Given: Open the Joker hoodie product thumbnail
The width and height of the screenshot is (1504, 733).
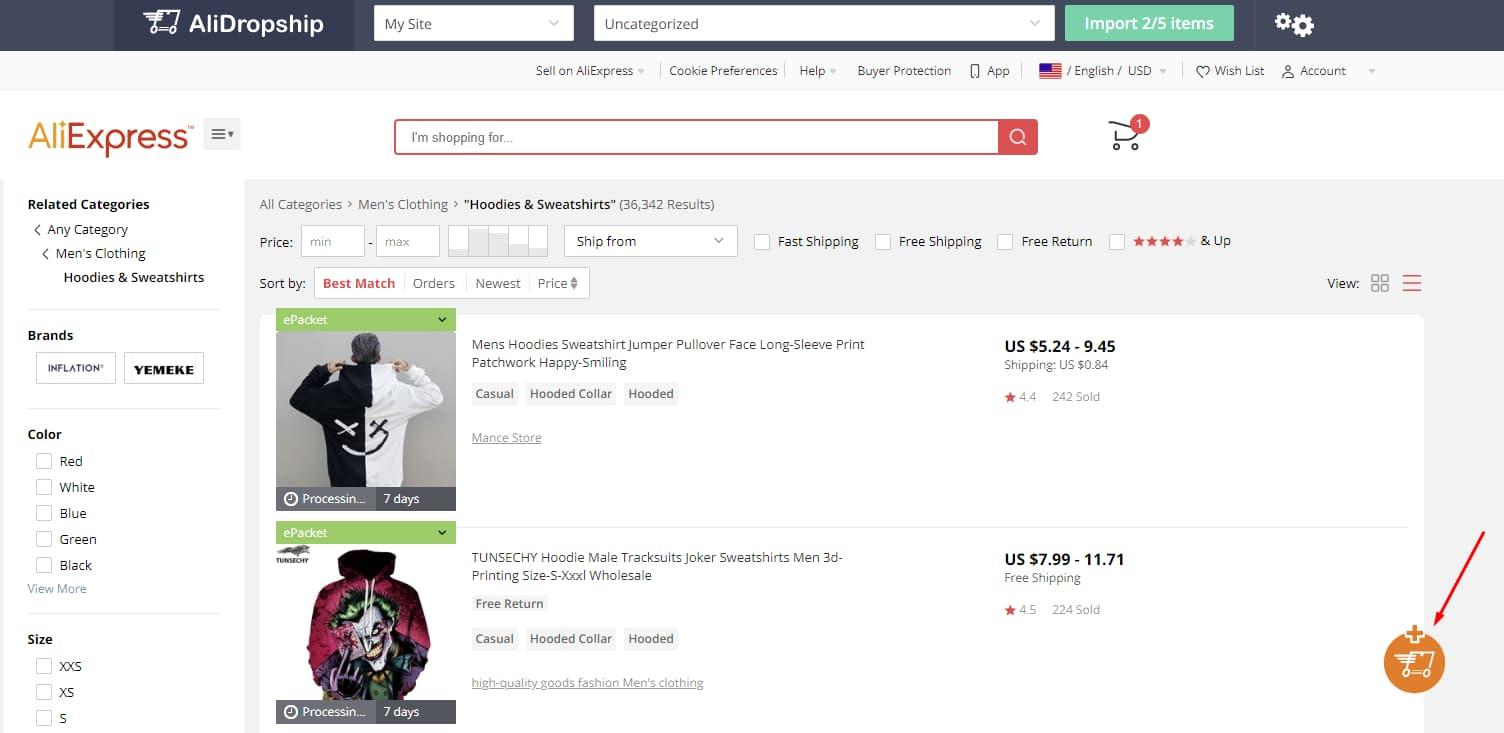Looking at the screenshot, I should [366, 622].
